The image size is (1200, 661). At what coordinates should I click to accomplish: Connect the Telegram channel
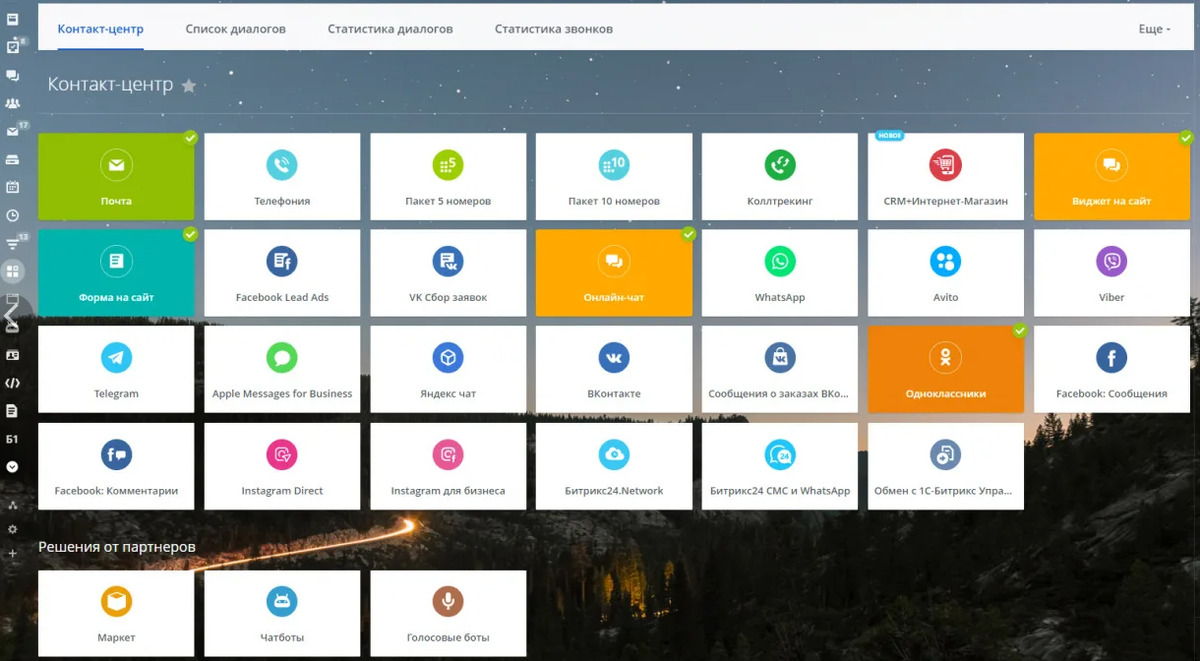pos(116,369)
